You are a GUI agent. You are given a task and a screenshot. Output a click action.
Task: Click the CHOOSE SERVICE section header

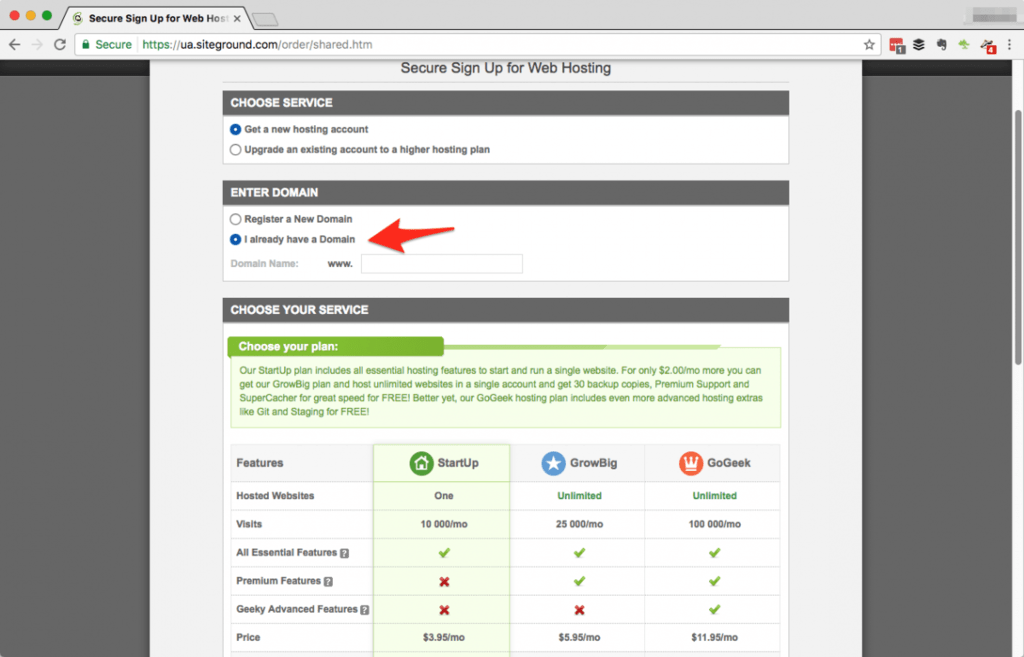coord(505,103)
